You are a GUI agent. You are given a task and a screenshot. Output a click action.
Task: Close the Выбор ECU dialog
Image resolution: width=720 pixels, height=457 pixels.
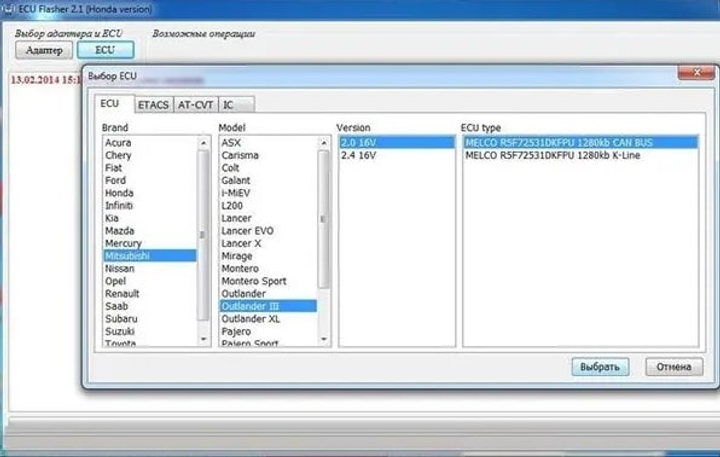click(x=696, y=73)
